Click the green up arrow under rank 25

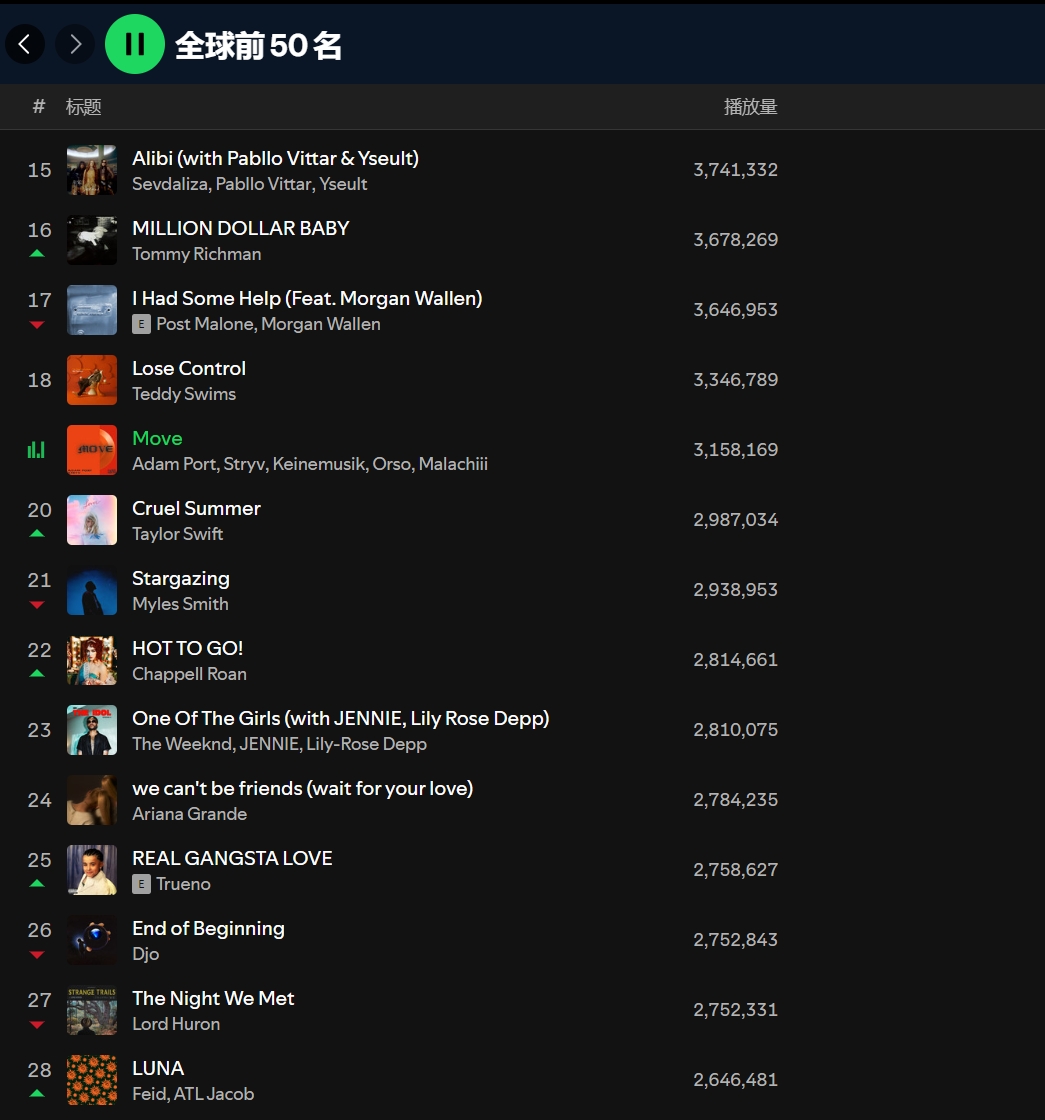[37, 884]
